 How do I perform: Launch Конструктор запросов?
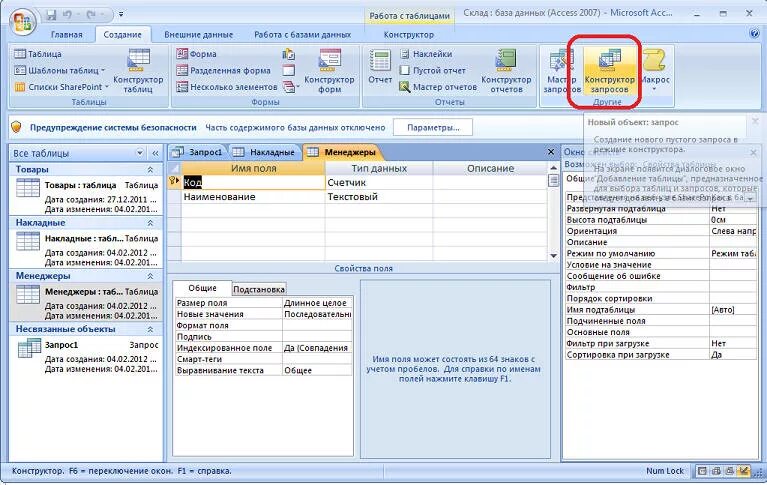click(609, 71)
